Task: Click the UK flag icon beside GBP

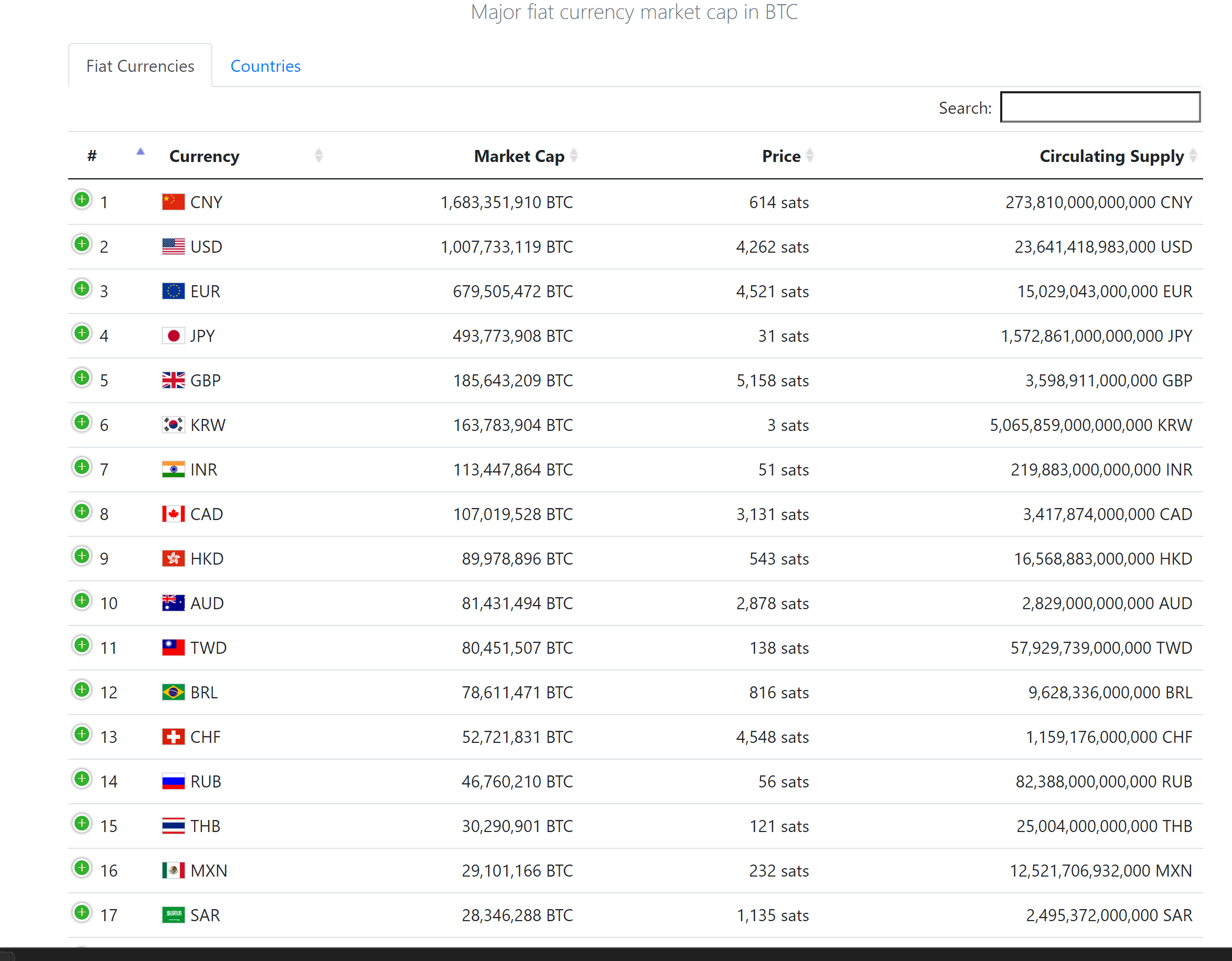Action: point(173,380)
